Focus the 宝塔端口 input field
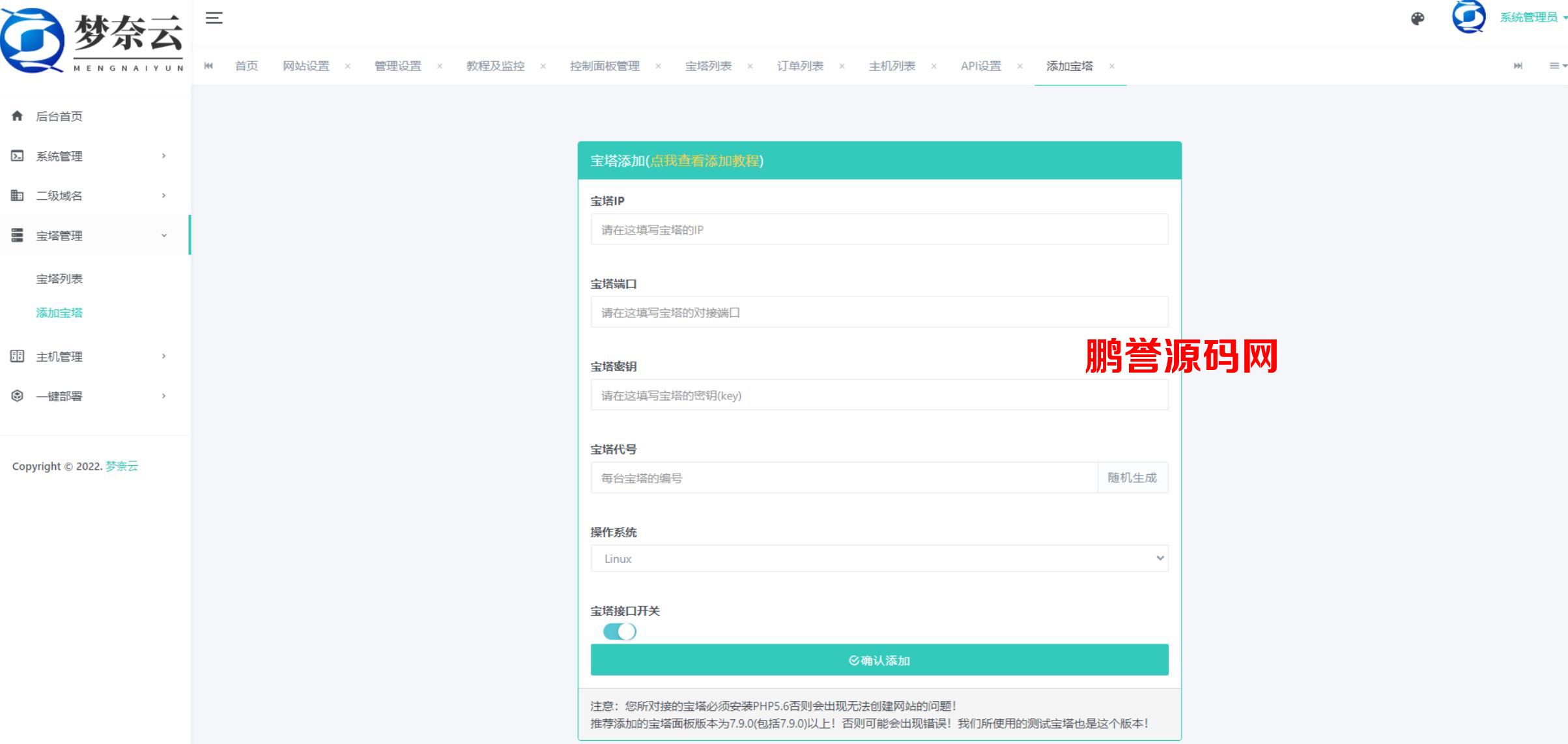Screen dimensions: 1568x744 (879, 312)
